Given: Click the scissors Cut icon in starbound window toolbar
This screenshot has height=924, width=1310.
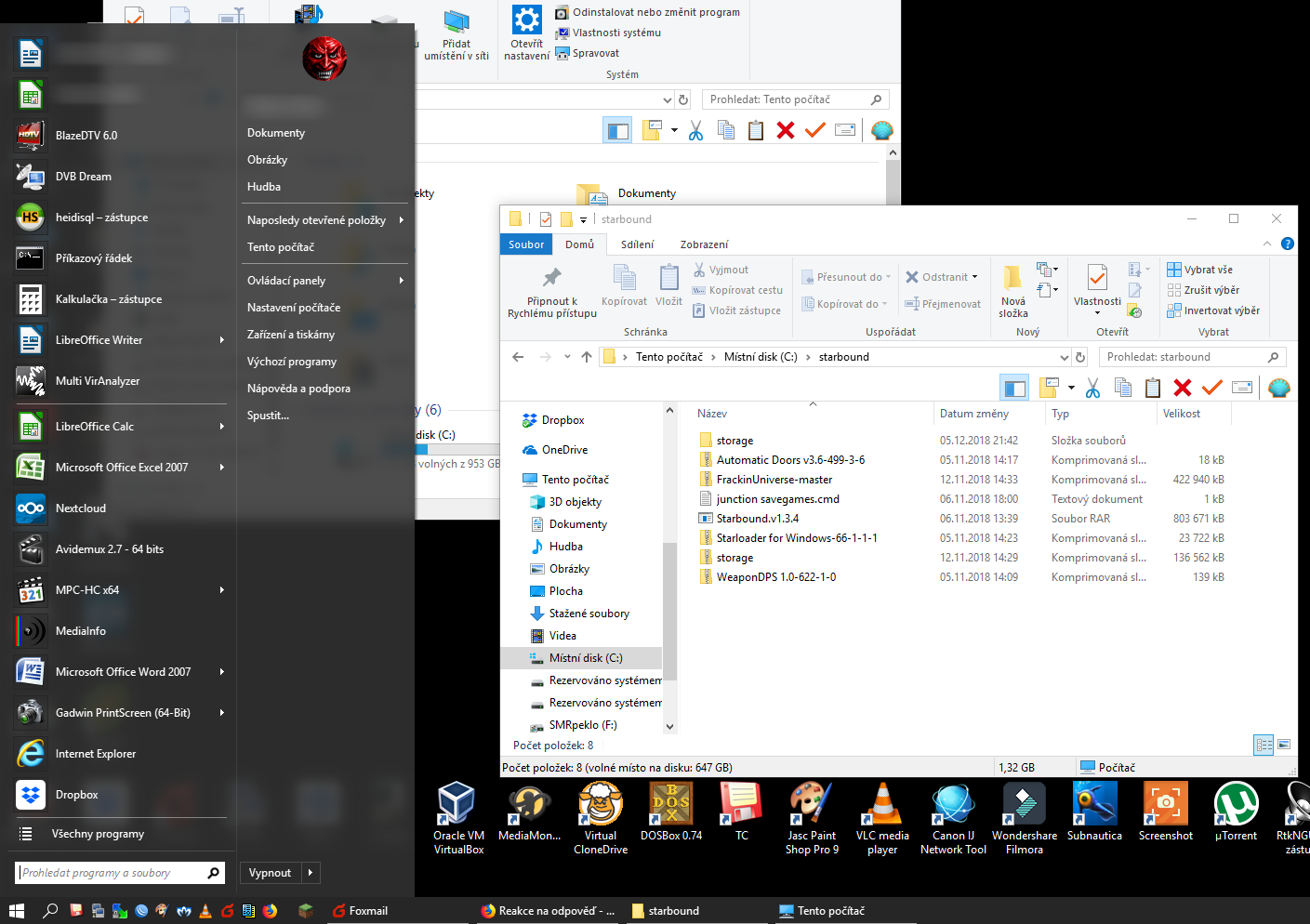Looking at the screenshot, I should tap(1092, 388).
